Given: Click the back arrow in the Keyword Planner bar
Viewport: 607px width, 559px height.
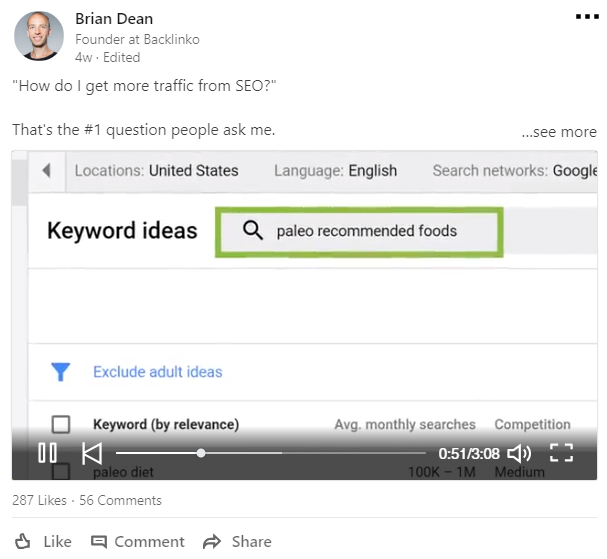Looking at the screenshot, I should coord(46,170).
